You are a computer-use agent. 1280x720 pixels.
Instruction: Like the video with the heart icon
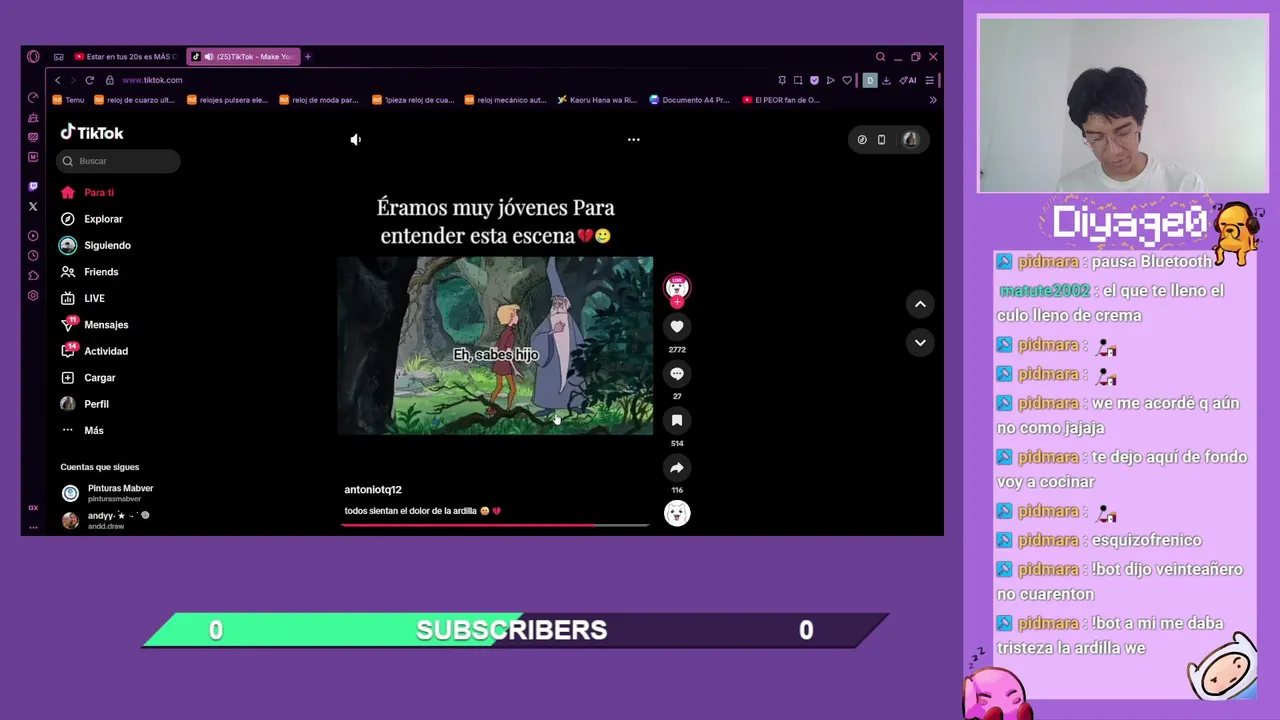(677, 327)
